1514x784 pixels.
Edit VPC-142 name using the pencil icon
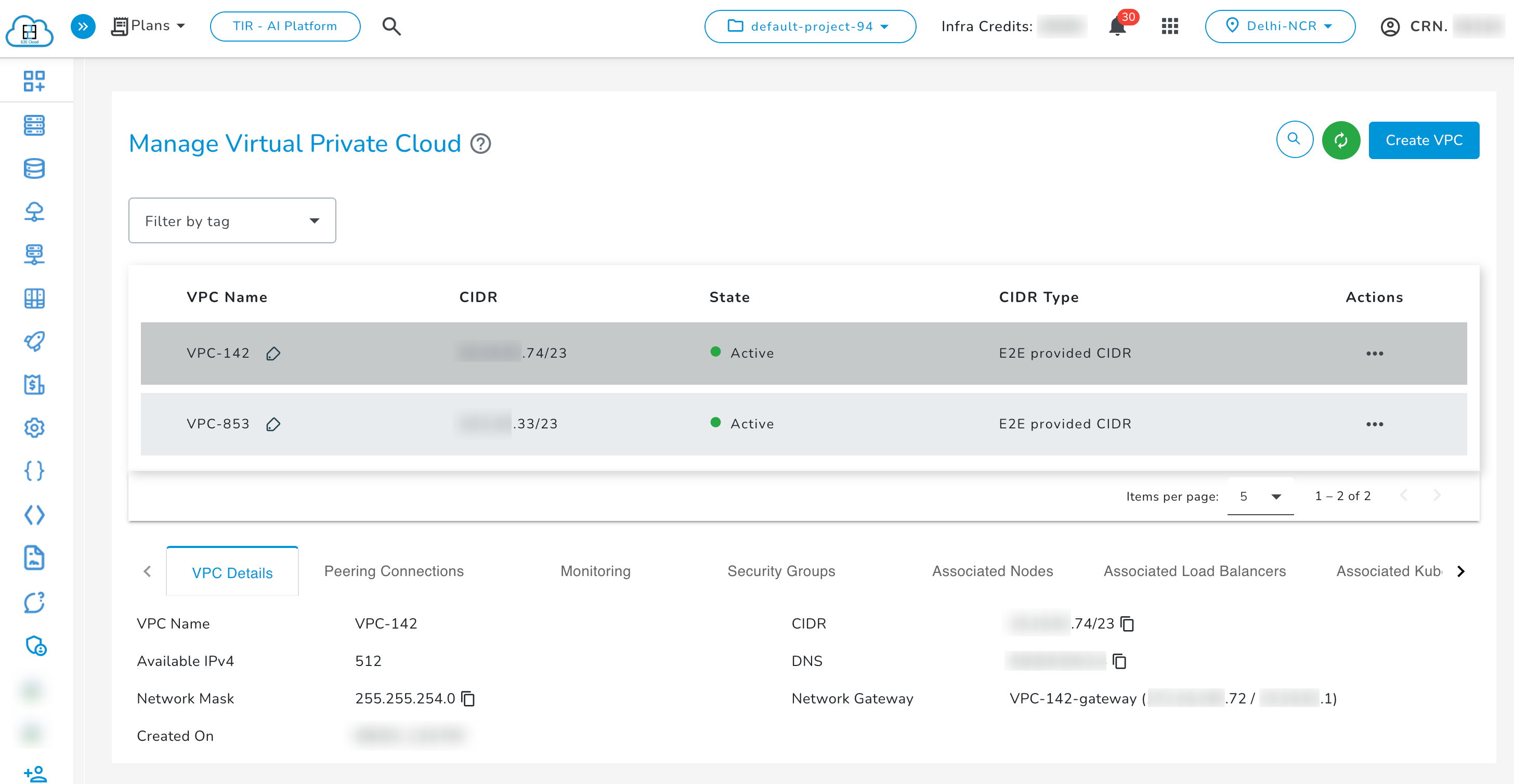273,353
